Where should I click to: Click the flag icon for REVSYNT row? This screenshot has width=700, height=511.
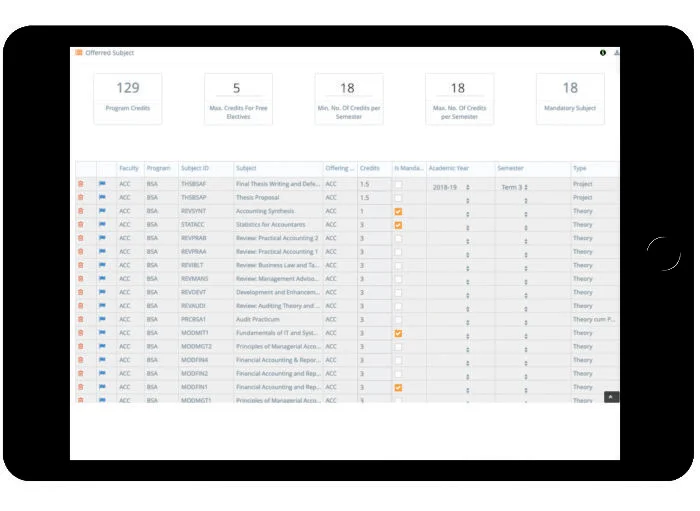click(x=102, y=211)
